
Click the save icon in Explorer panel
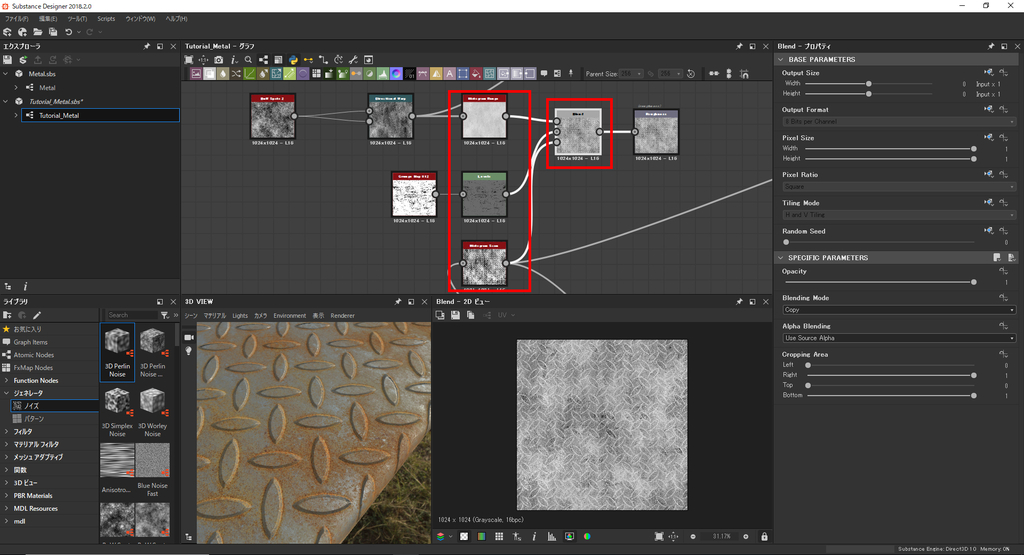click(x=8, y=60)
